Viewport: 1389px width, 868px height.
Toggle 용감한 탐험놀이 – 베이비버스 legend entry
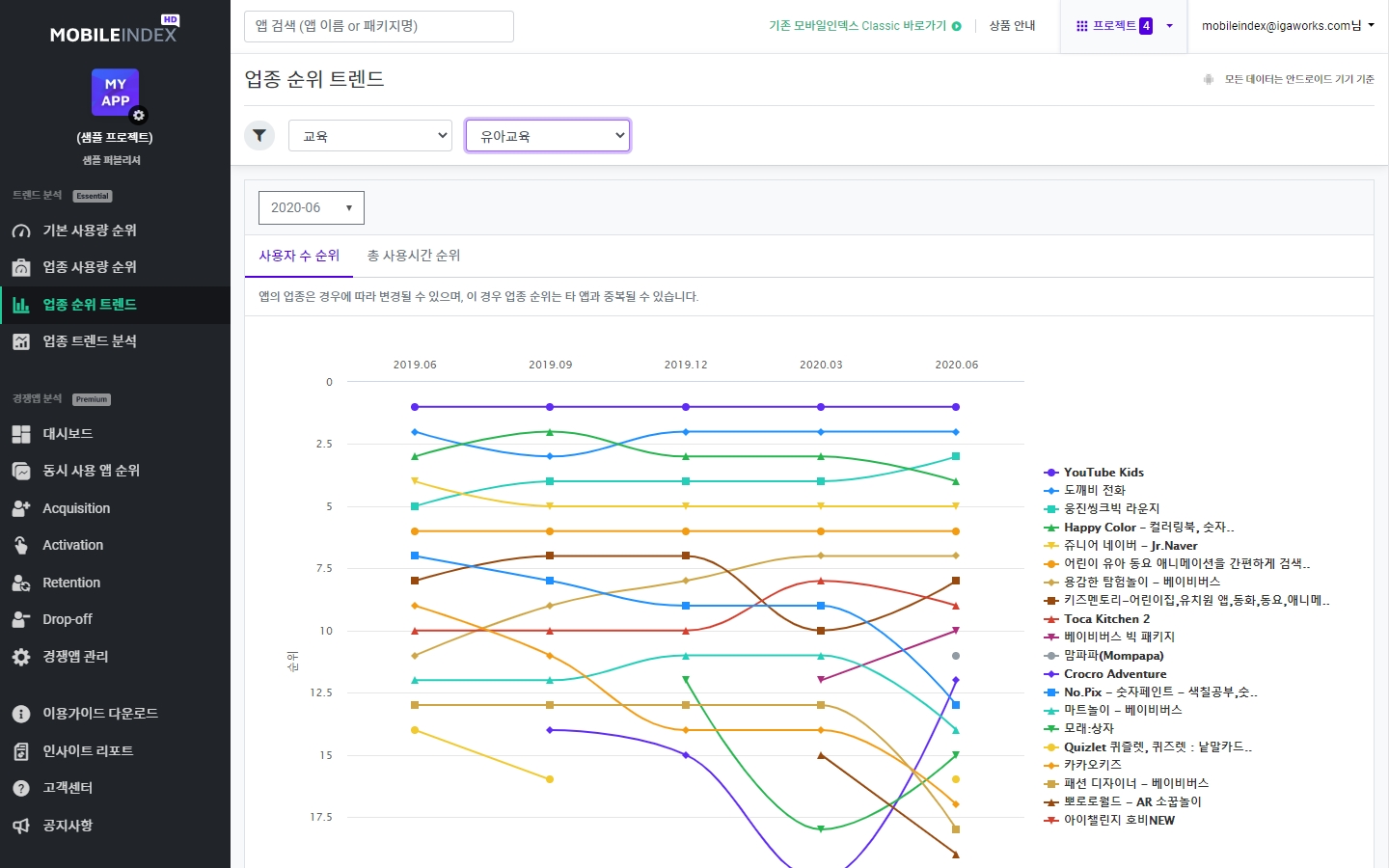[1132, 582]
